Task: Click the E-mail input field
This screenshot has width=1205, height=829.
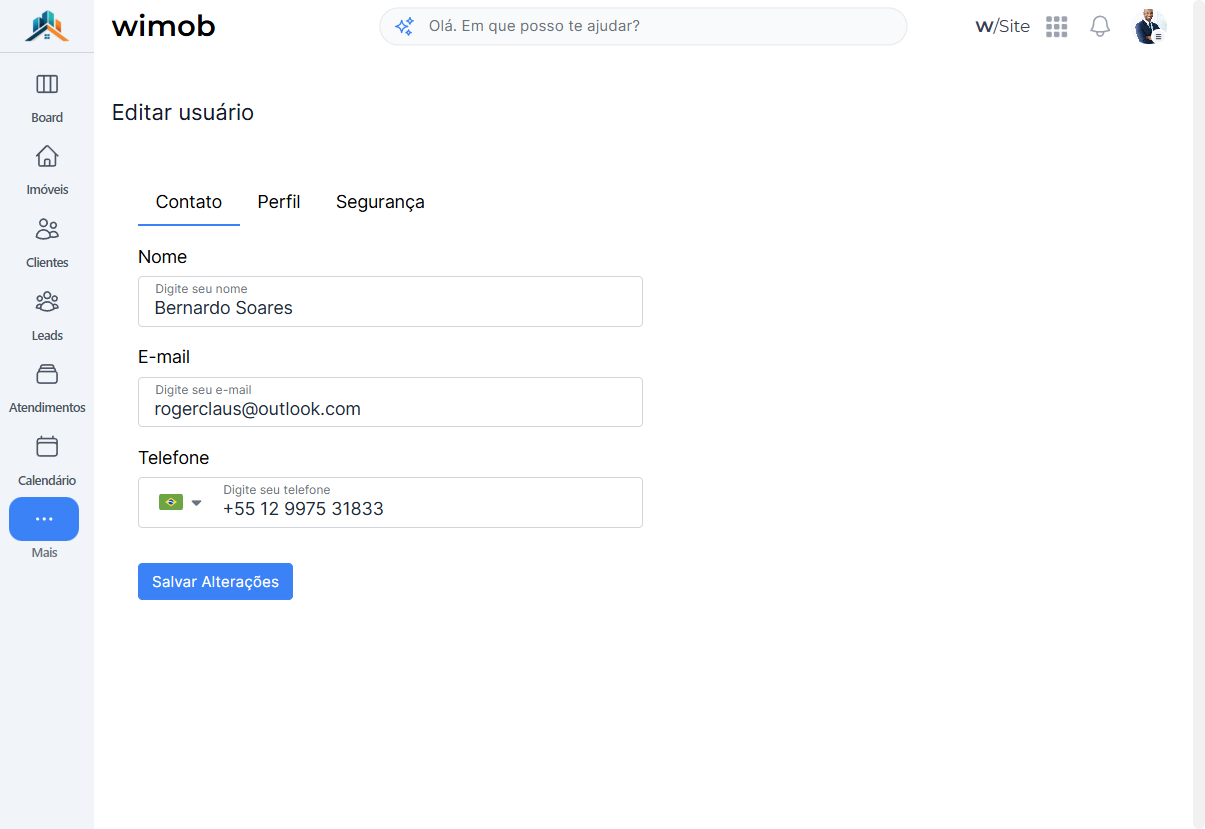Action: pos(390,402)
